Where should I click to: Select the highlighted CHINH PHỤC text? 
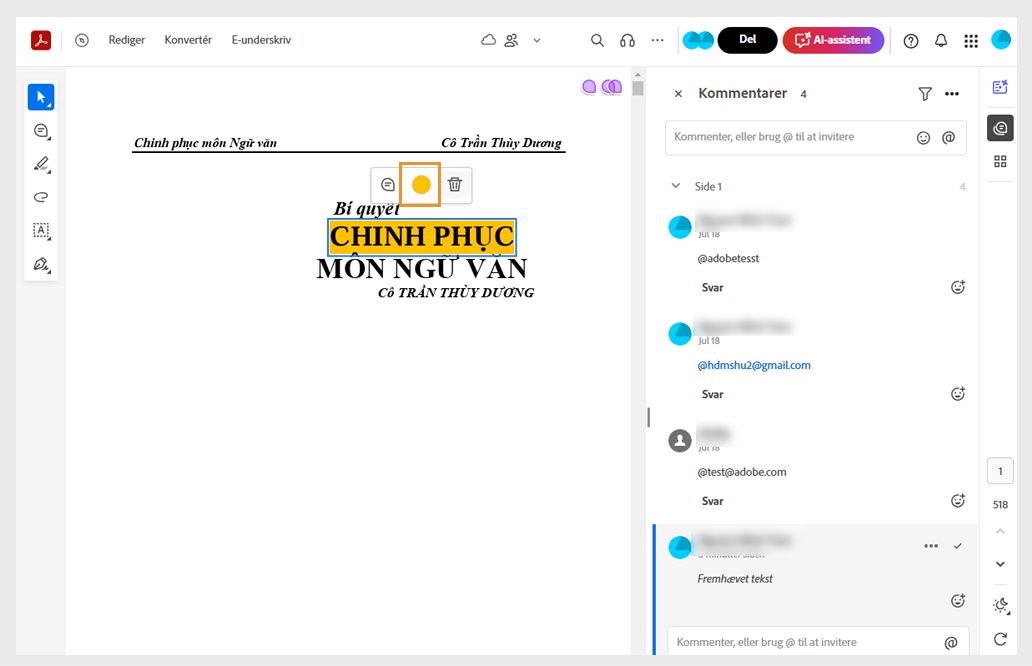point(422,237)
